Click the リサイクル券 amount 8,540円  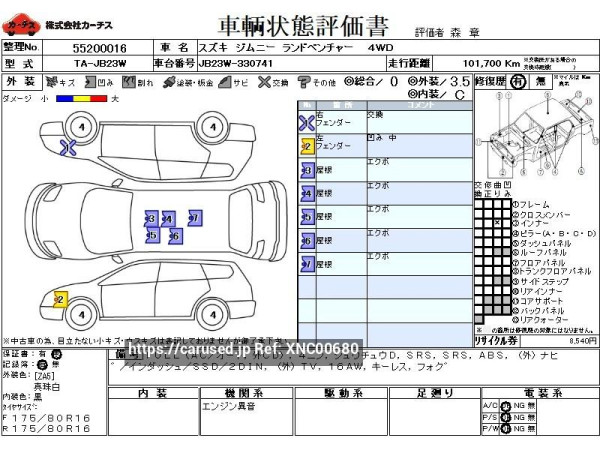pos(583,341)
